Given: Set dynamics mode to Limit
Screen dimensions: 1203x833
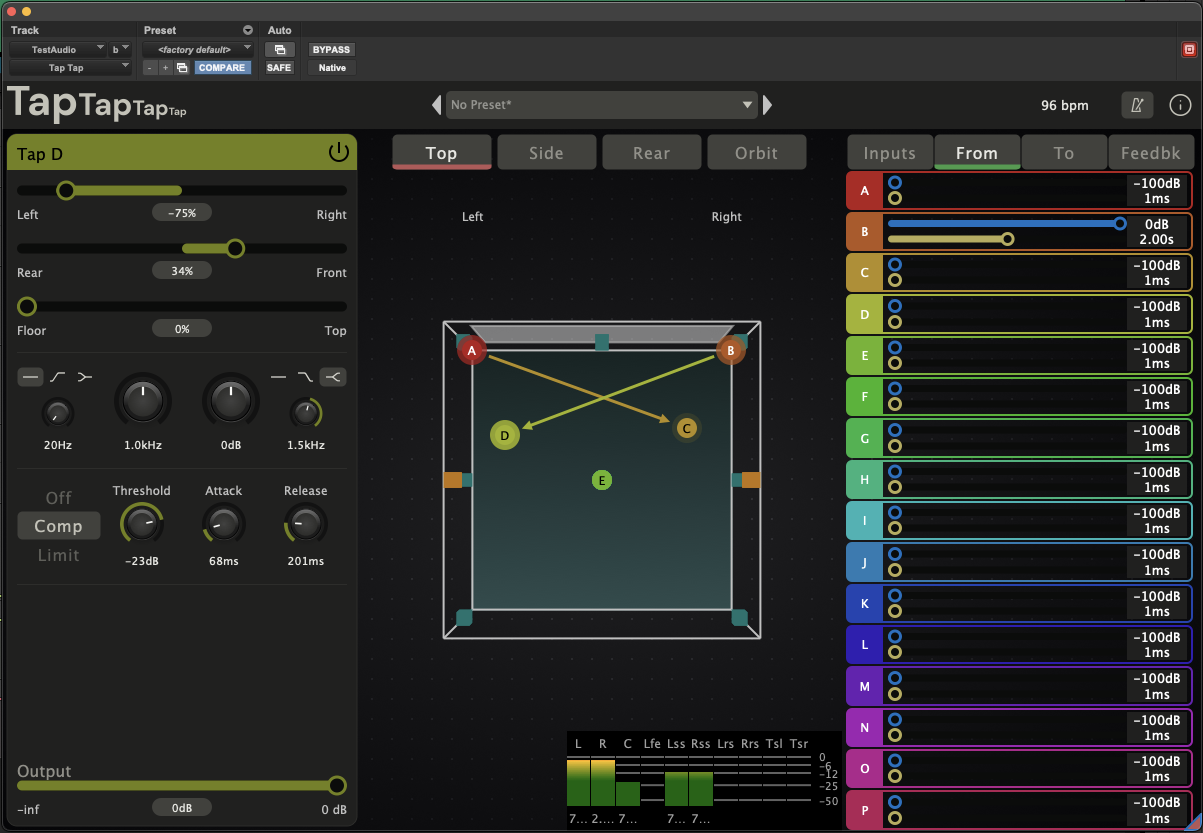Looking at the screenshot, I should click(x=59, y=555).
